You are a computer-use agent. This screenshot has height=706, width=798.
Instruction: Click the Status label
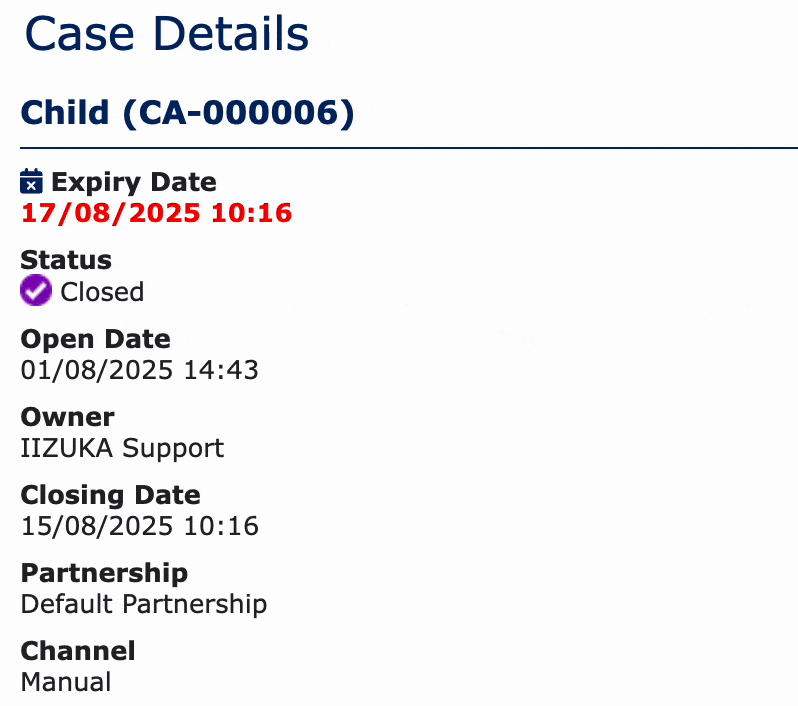[x=66, y=260]
